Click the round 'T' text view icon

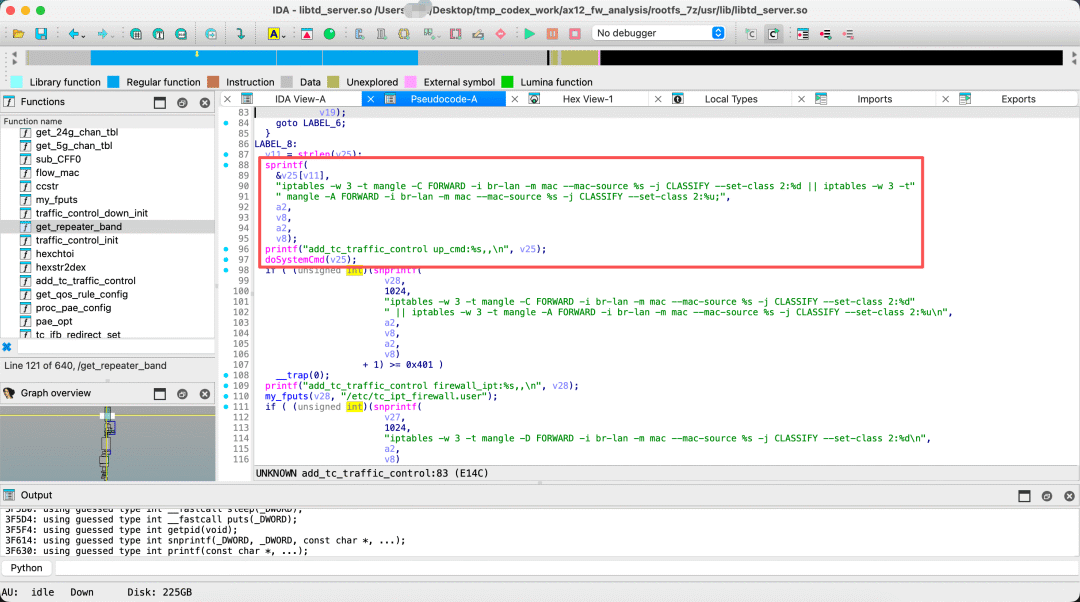coord(158,33)
